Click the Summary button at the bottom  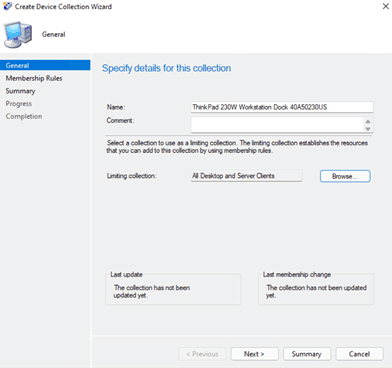tap(307, 354)
